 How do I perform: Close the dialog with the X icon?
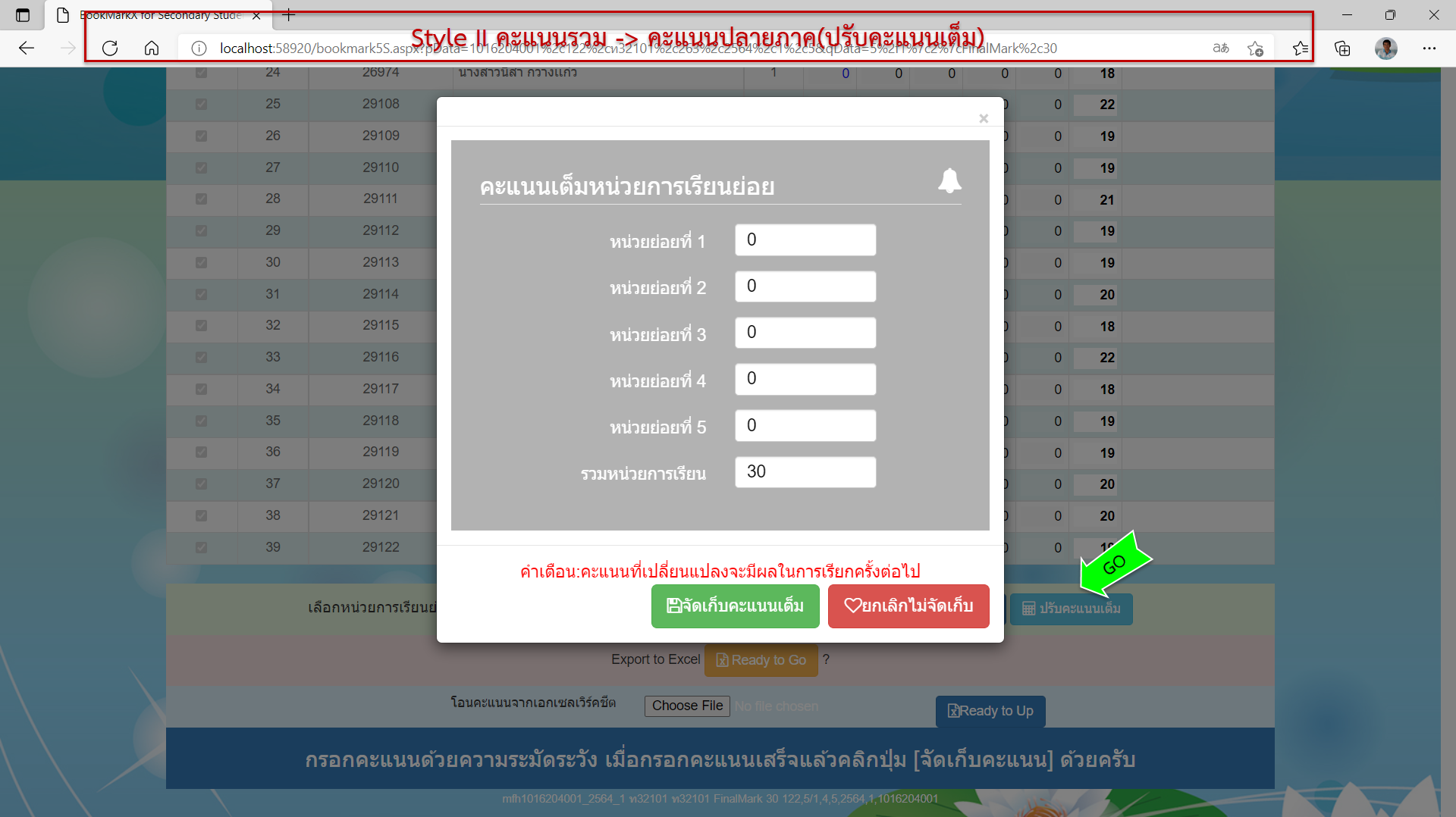pyautogui.click(x=984, y=118)
